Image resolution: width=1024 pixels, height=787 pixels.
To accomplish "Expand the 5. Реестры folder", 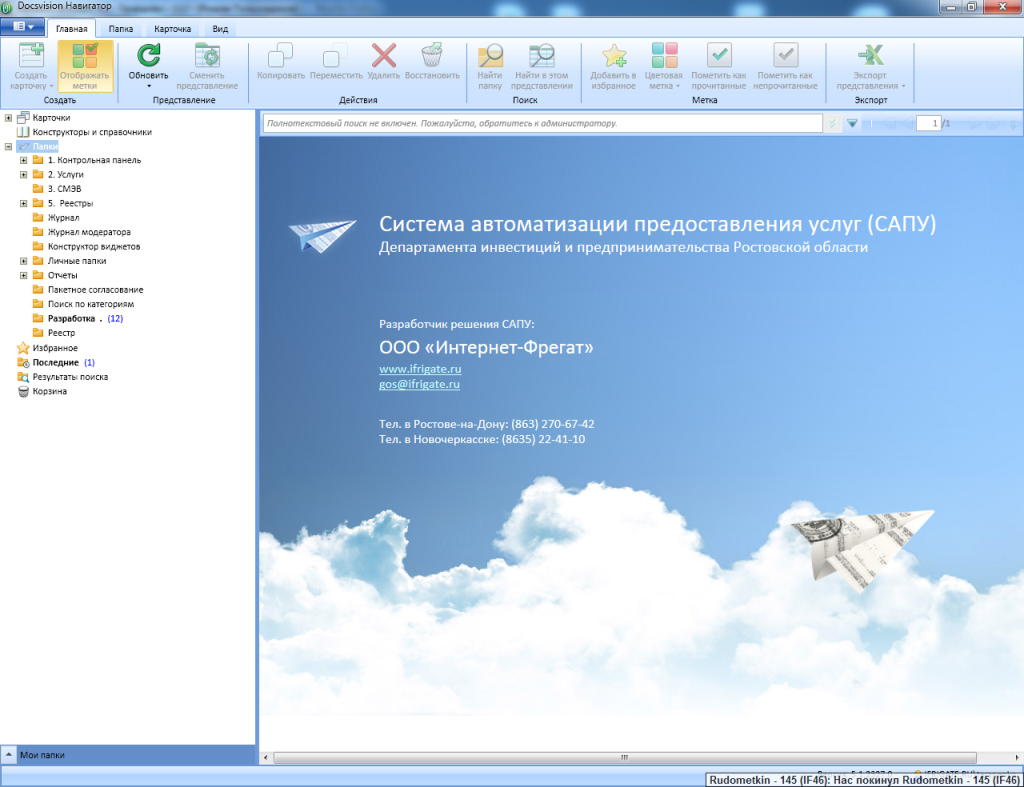I will (23, 203).
